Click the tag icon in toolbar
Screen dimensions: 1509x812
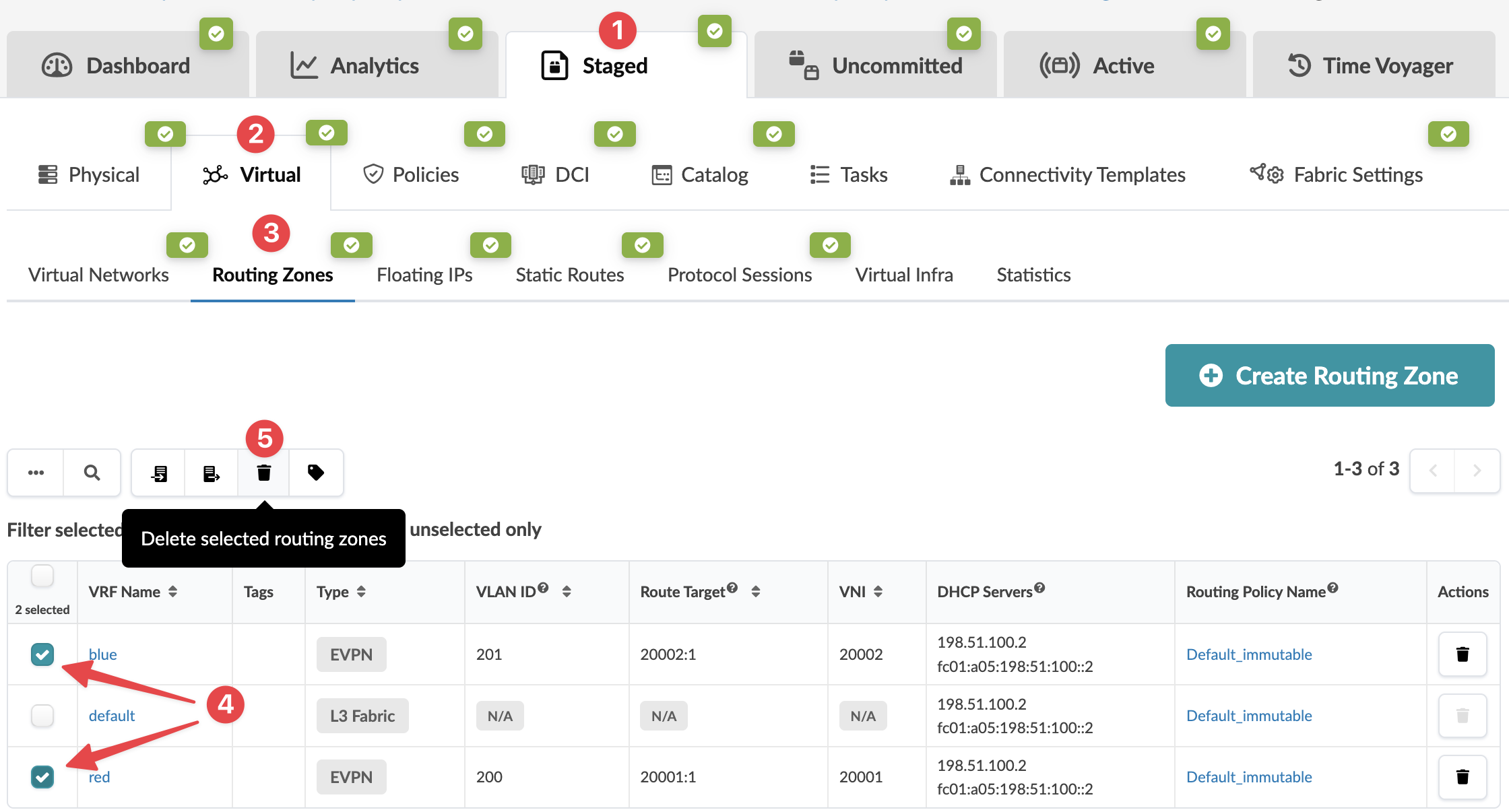pyautogui.click(x=315, y=473)
